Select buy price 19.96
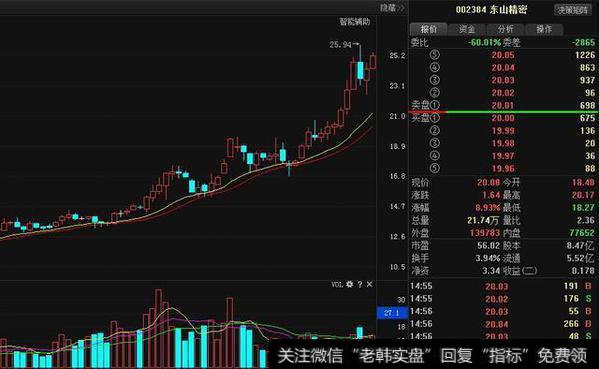 [x=503, y=168]
